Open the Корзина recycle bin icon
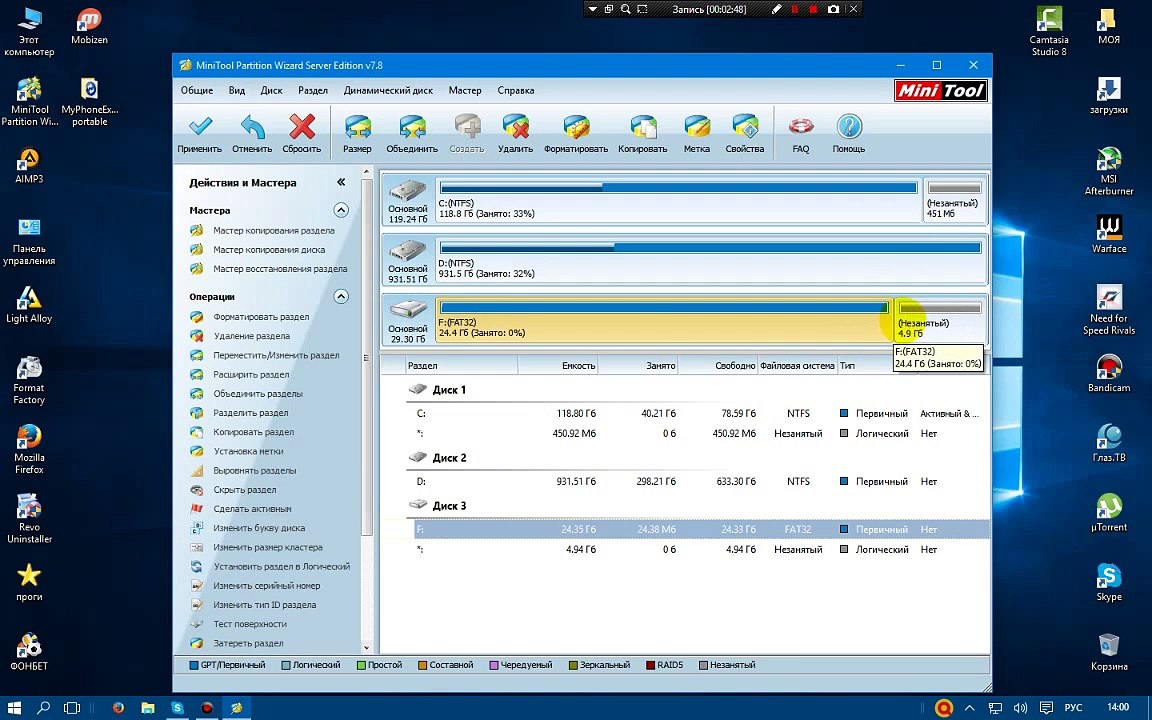This screenshot has height=720, width=1152. [x=1109, y=652]
